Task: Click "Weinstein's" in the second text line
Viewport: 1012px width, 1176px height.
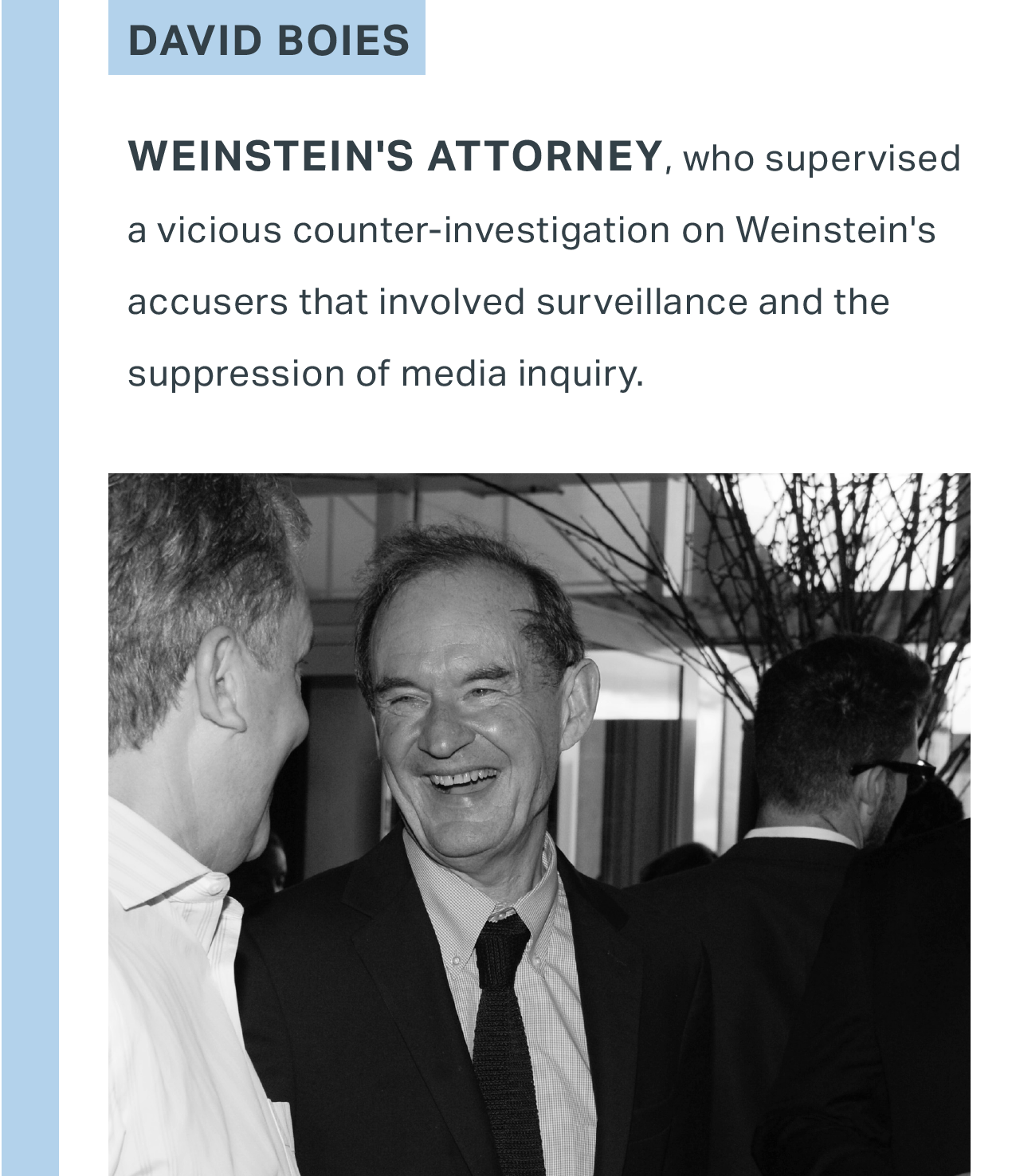Action: point(835,230)
